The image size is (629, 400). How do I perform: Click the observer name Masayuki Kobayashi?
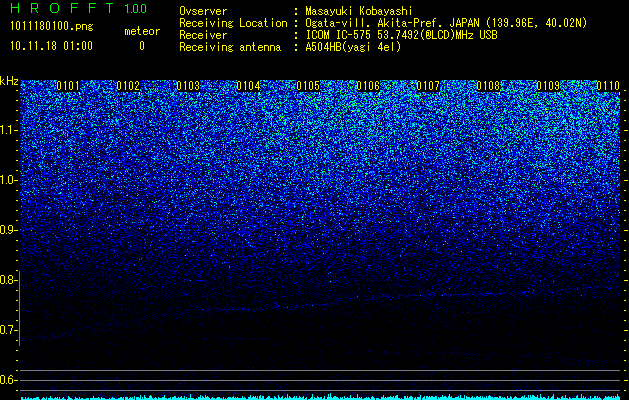(359, 11)
